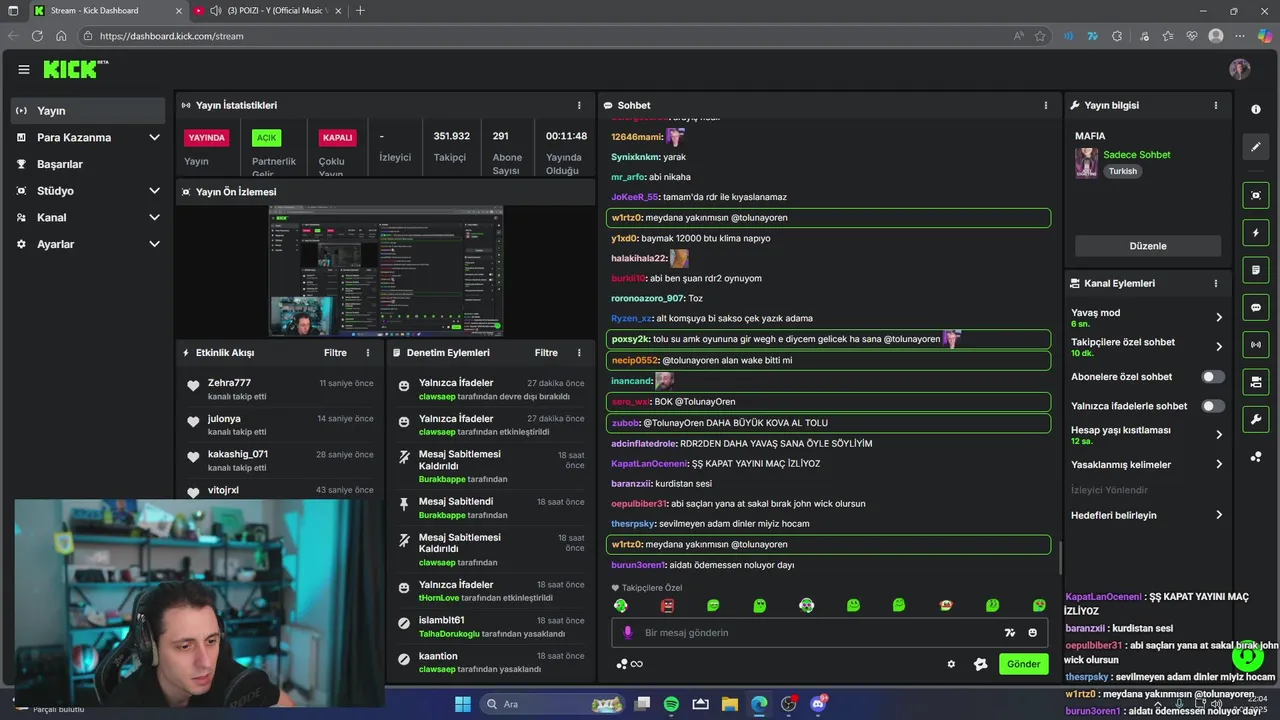Open a new browser tab

point(360,11)
